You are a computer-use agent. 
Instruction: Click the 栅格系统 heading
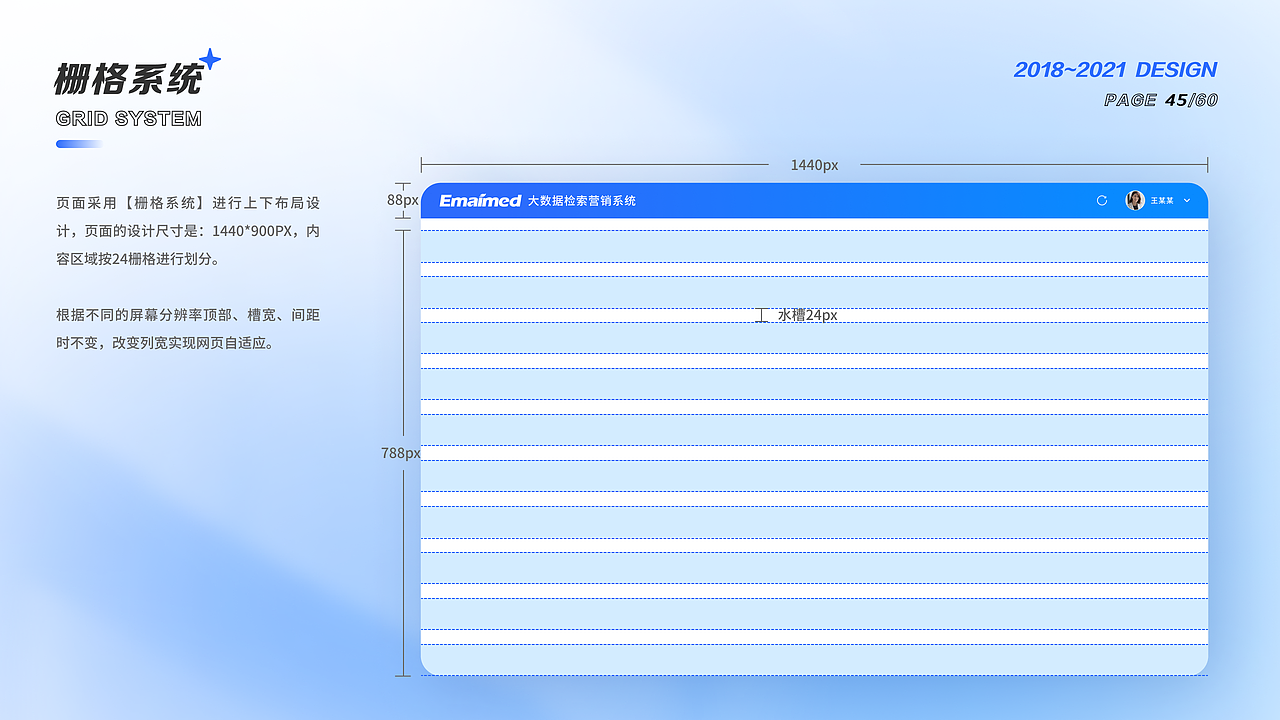[128, 78]
